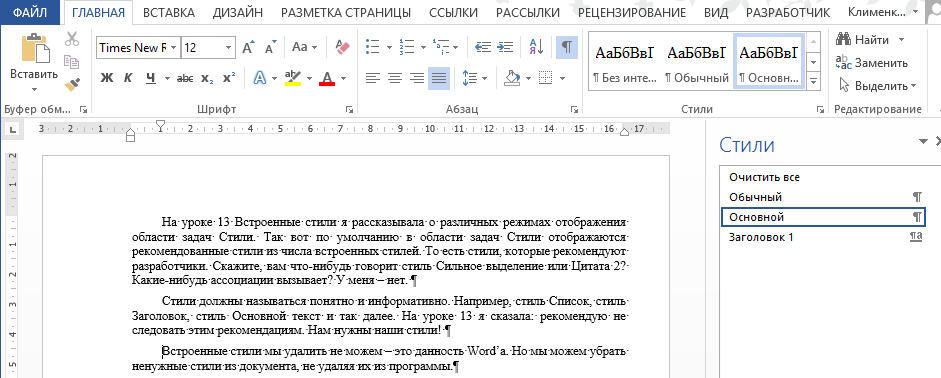Open numbered list dropdown arrow
Screen dimensions: 941x378
tap(423, 47)
